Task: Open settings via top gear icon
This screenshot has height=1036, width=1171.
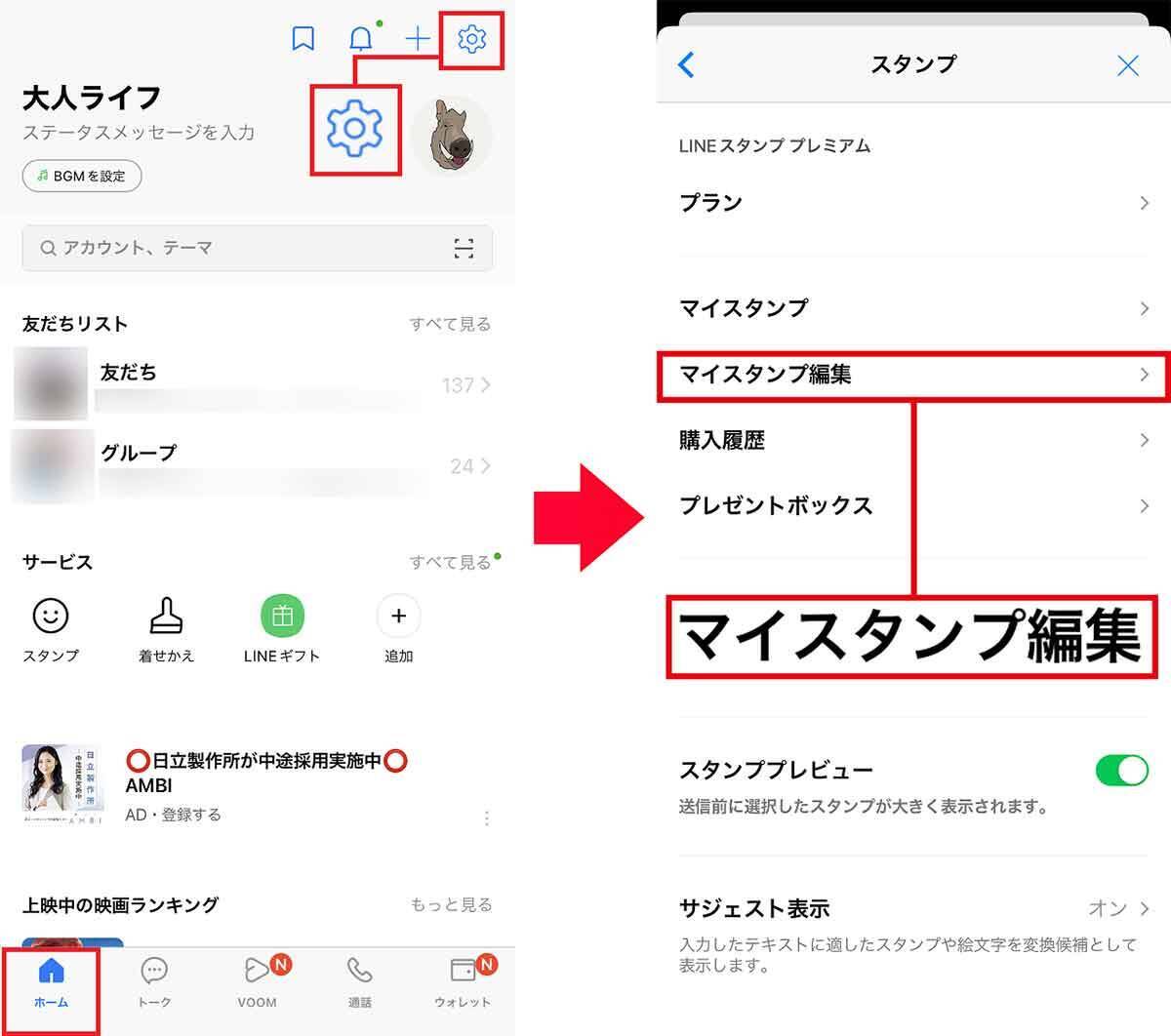Action: [x=471, y=39]
